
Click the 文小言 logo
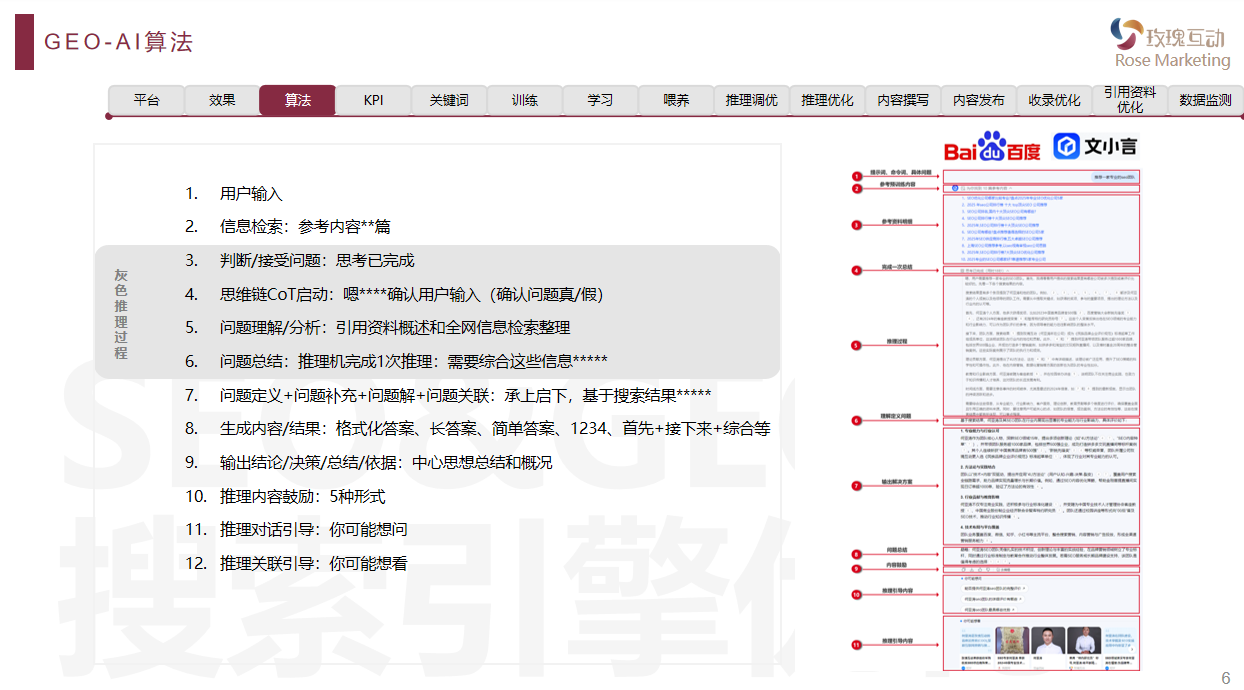click(x=1096, y=147)
